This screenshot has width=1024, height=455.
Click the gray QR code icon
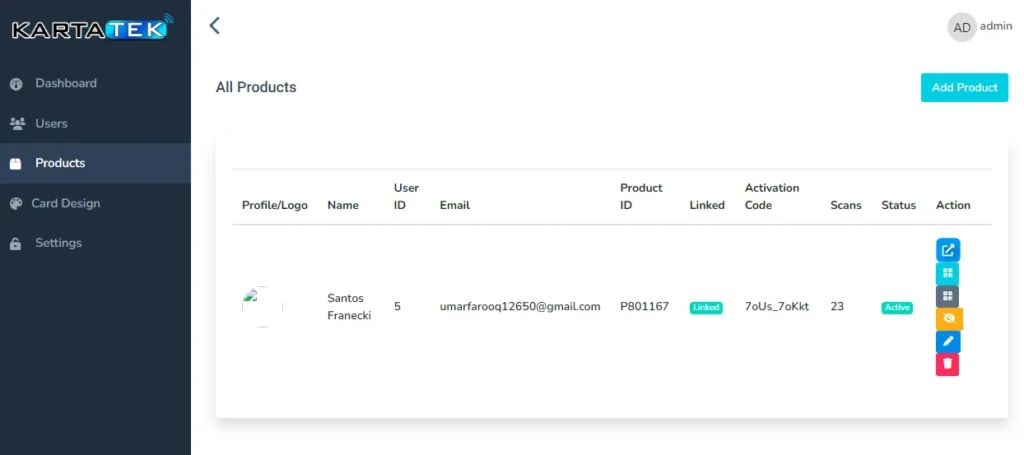pos(947,296)
